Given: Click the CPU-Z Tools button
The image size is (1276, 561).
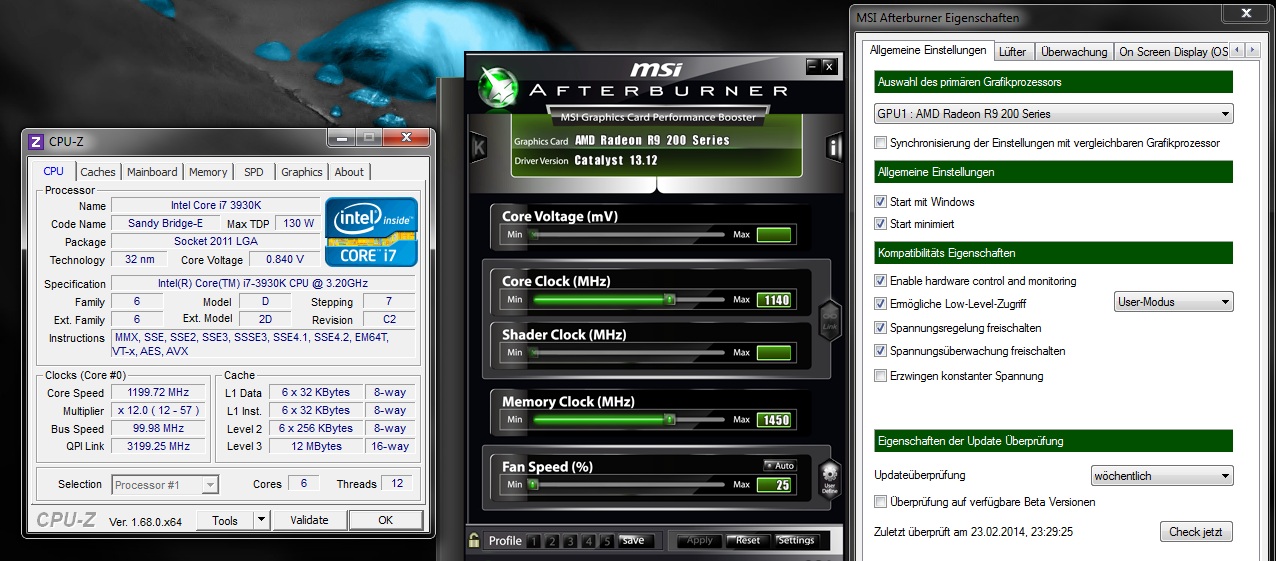Looking at the screenshot, I should [x=225, y=520].
